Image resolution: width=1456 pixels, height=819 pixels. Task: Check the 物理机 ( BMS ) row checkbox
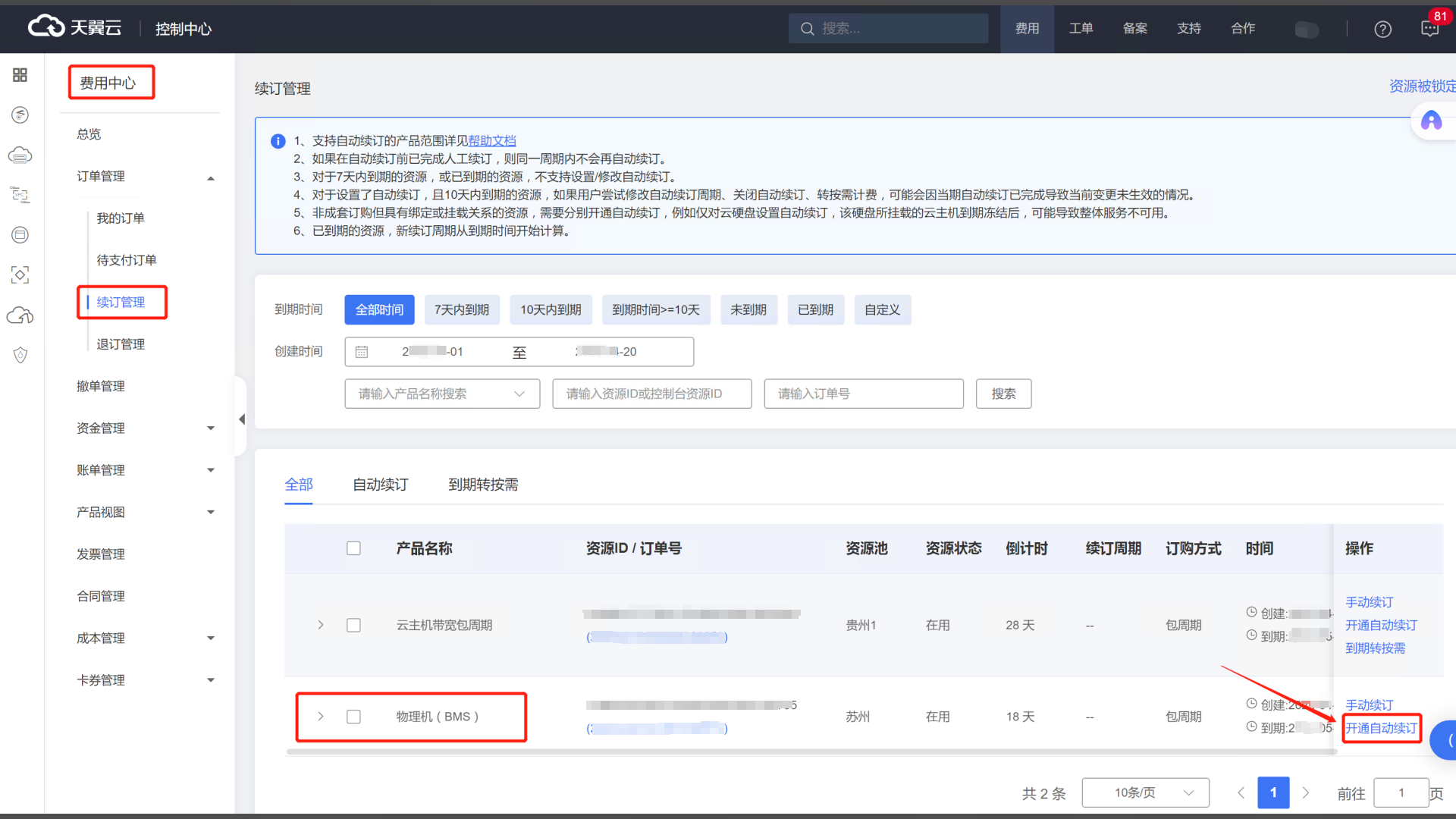[x=353, y=717]
